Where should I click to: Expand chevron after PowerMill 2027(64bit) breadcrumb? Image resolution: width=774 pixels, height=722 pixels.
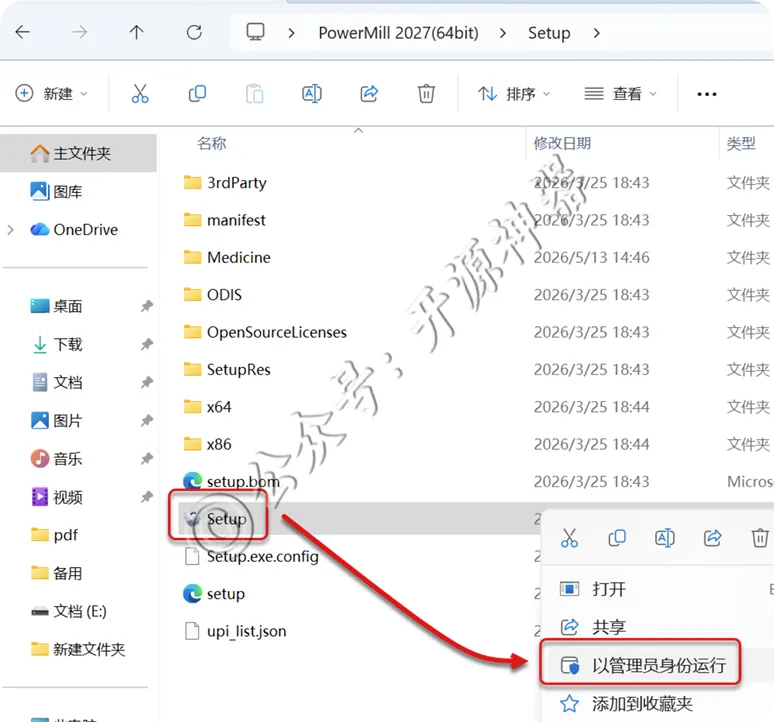503,33
